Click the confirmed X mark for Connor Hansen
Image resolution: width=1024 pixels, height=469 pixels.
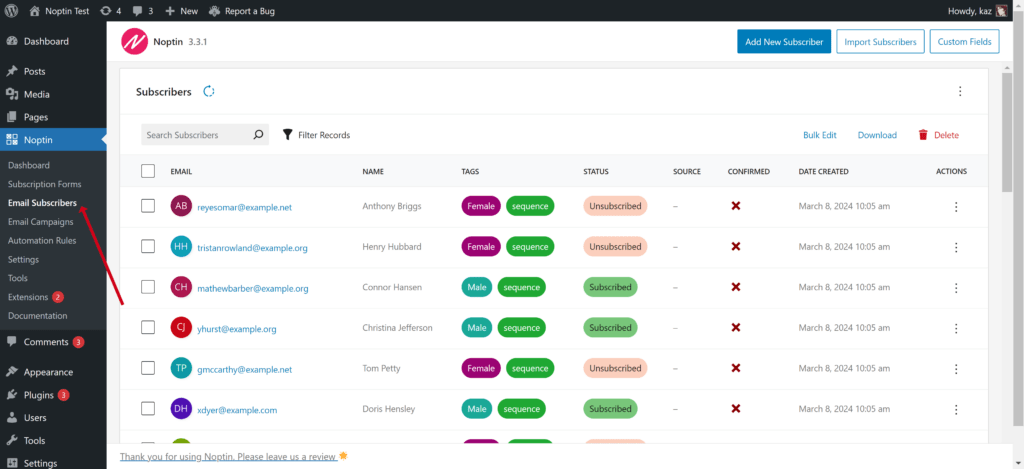pyautogui.click(x=735, y=287)
